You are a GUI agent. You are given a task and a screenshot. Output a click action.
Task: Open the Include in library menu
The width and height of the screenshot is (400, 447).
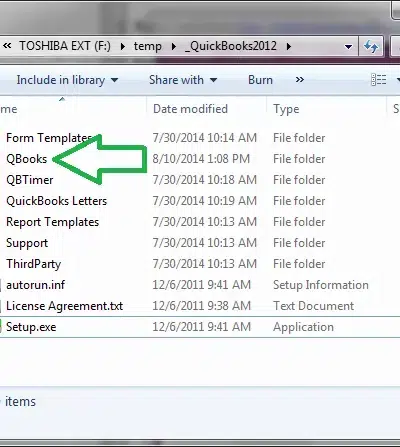point(67,80)
